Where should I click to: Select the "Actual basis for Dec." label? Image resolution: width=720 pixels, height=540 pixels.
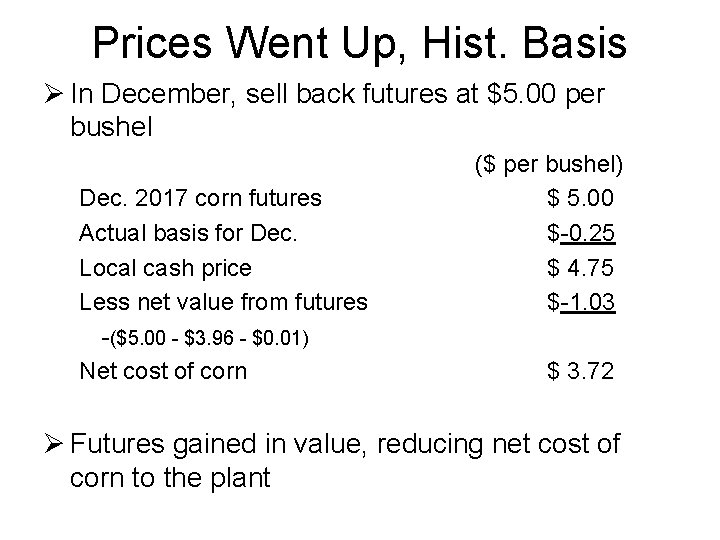[x=188, y=233]
